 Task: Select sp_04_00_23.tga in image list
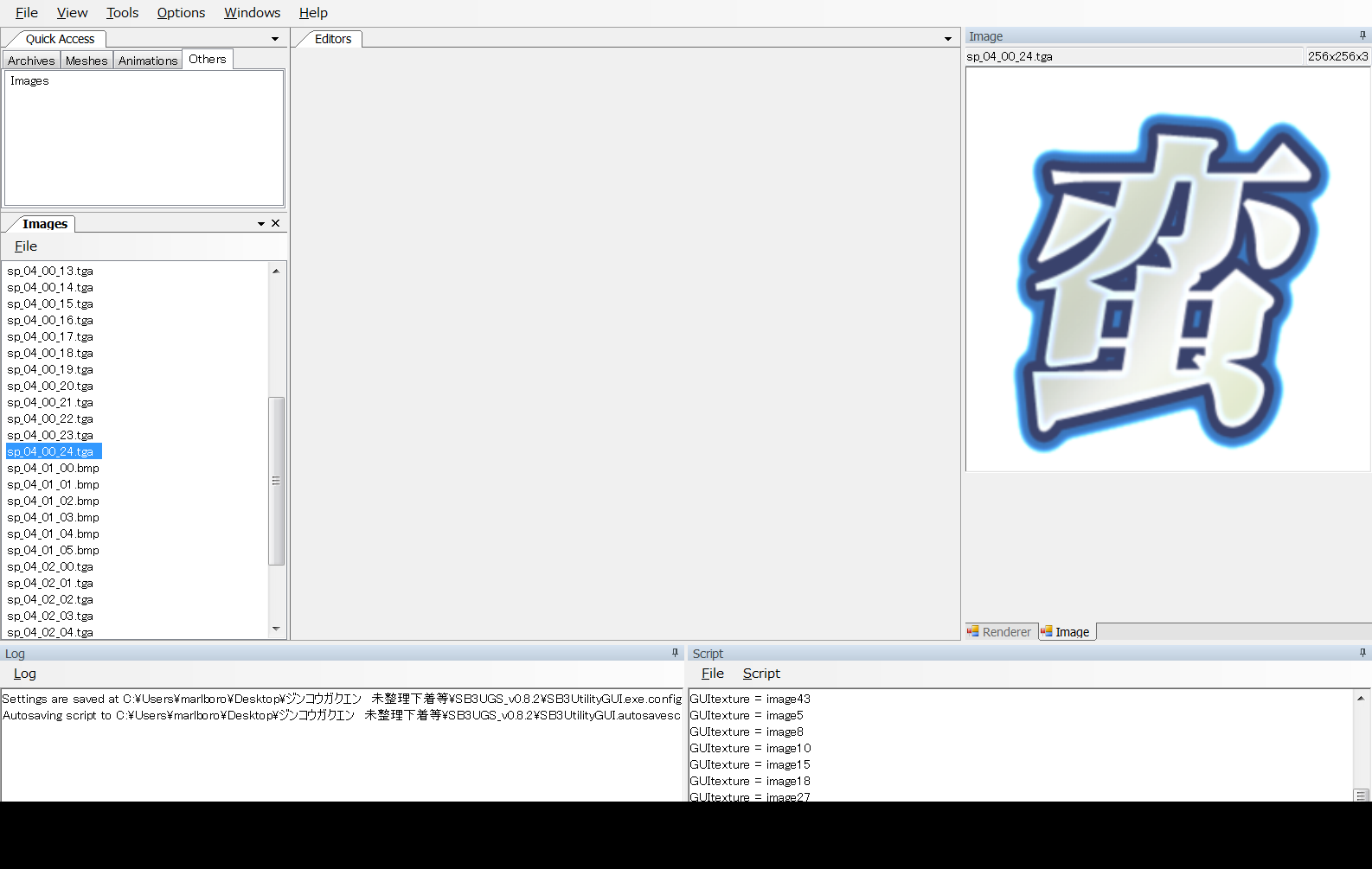coord(50,435)
